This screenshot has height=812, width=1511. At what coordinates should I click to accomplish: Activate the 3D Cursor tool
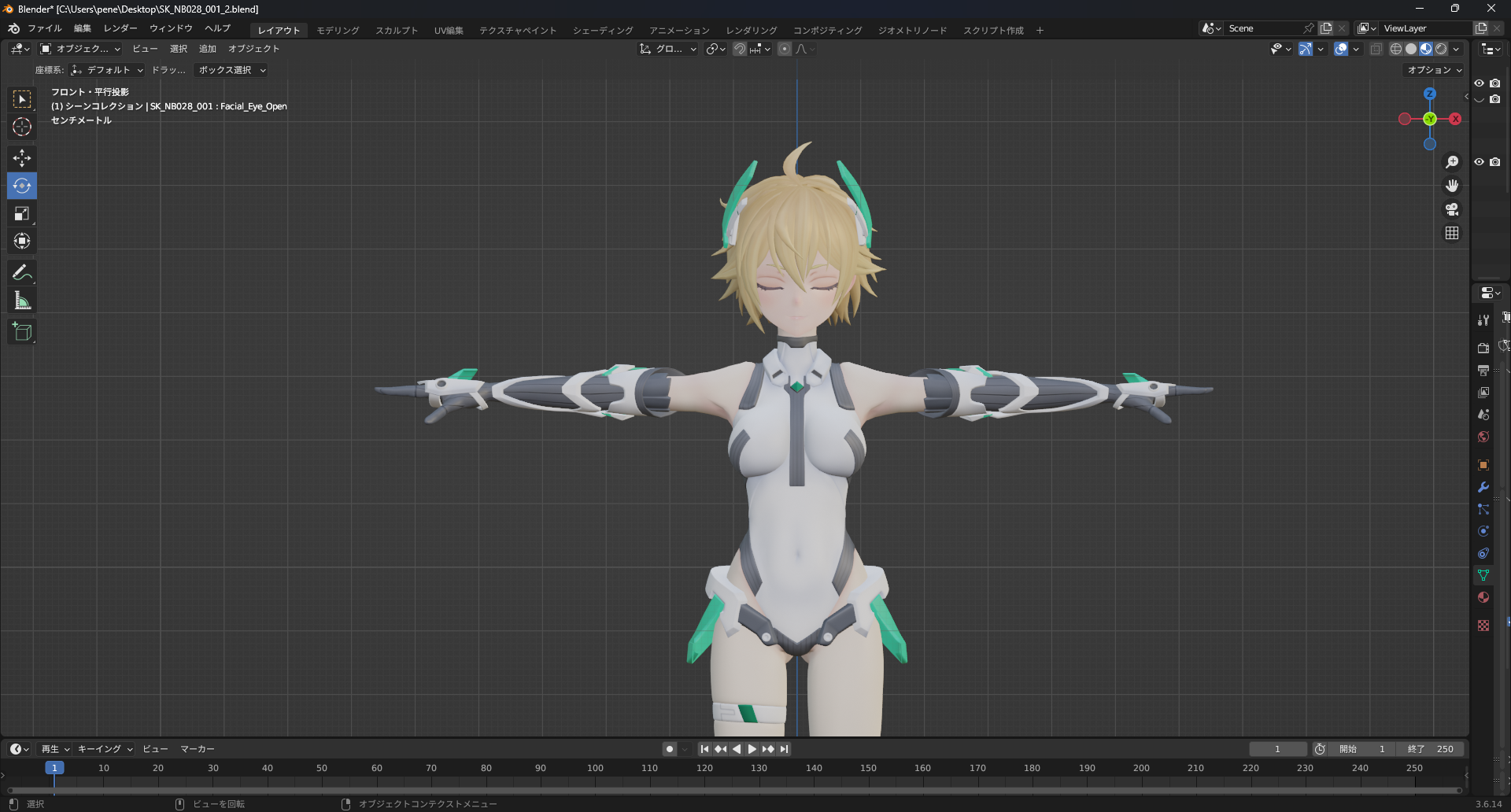[22, 127]
